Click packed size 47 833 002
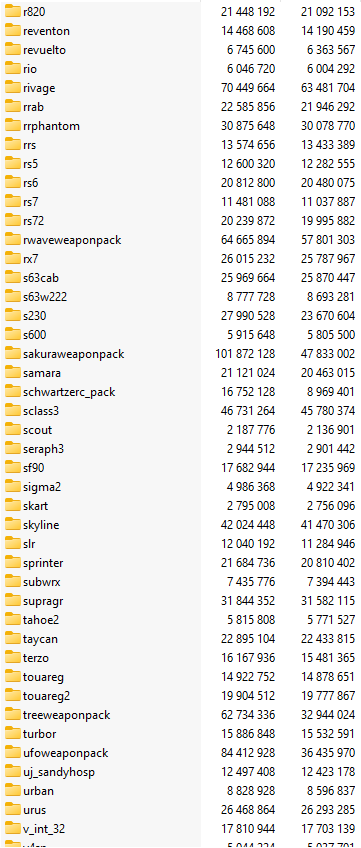 click(x=328, y=354)
